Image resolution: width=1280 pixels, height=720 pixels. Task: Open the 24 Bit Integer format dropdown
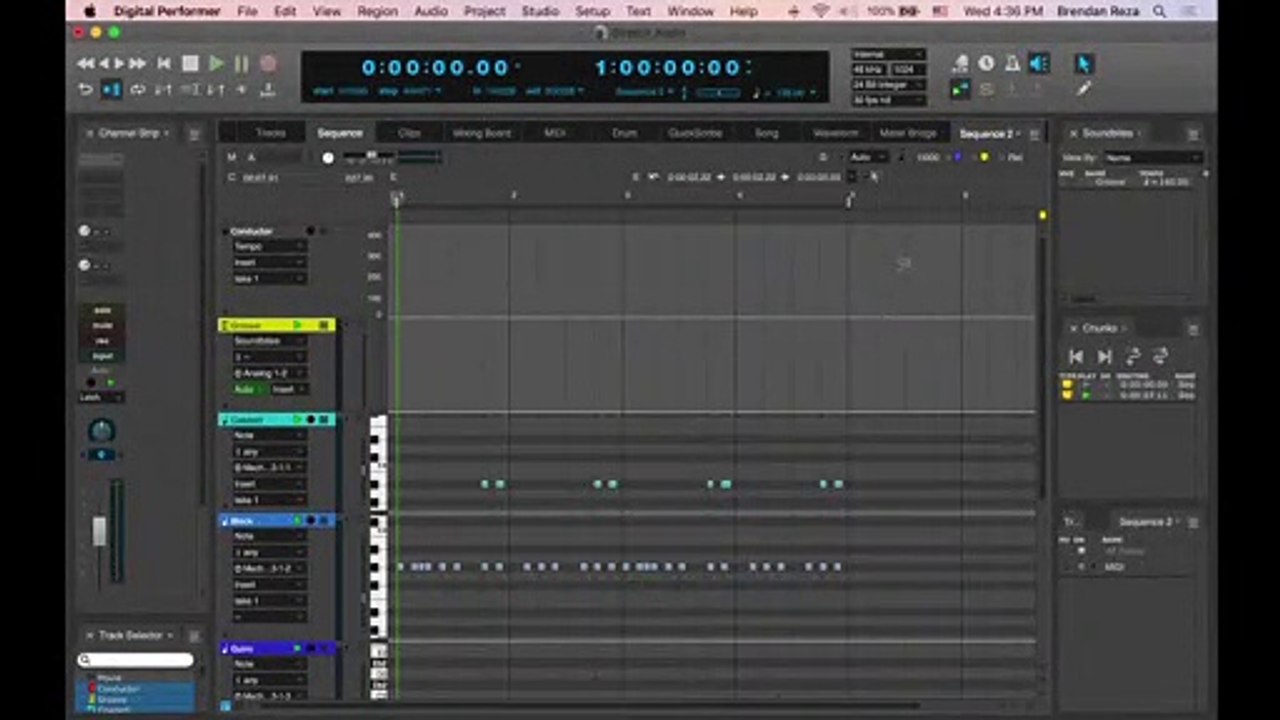(x=888, y=85)
